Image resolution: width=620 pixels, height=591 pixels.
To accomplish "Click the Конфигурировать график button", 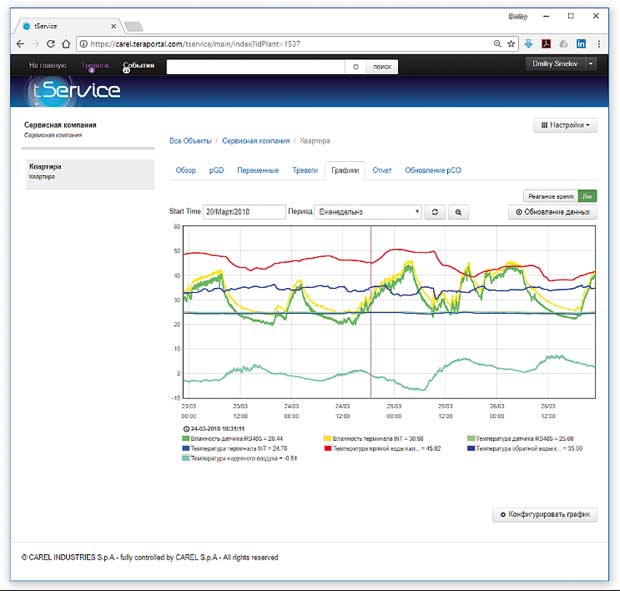I will 545,514.
